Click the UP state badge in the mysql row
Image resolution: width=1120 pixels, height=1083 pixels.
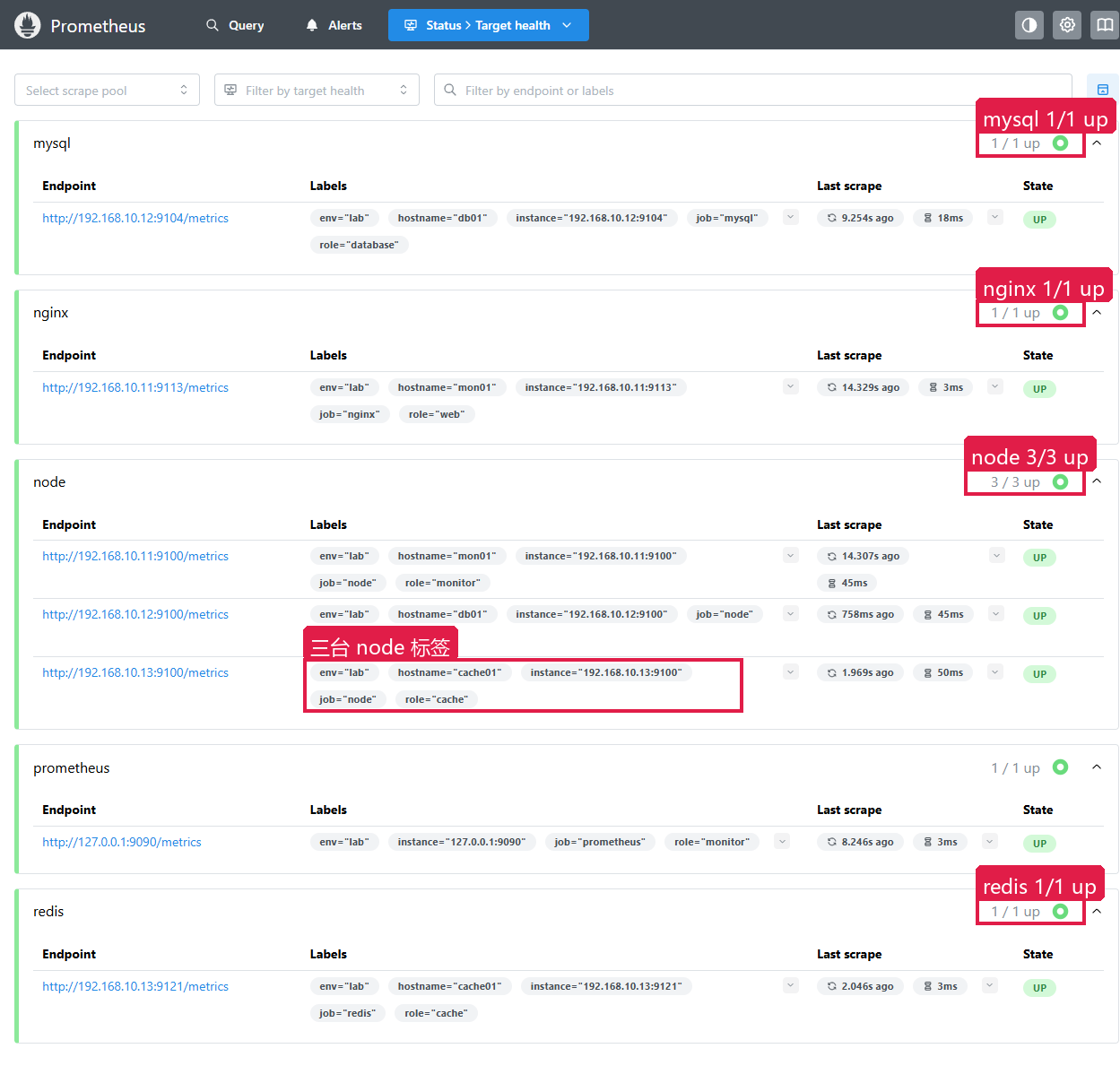(x=1039, y=220)
